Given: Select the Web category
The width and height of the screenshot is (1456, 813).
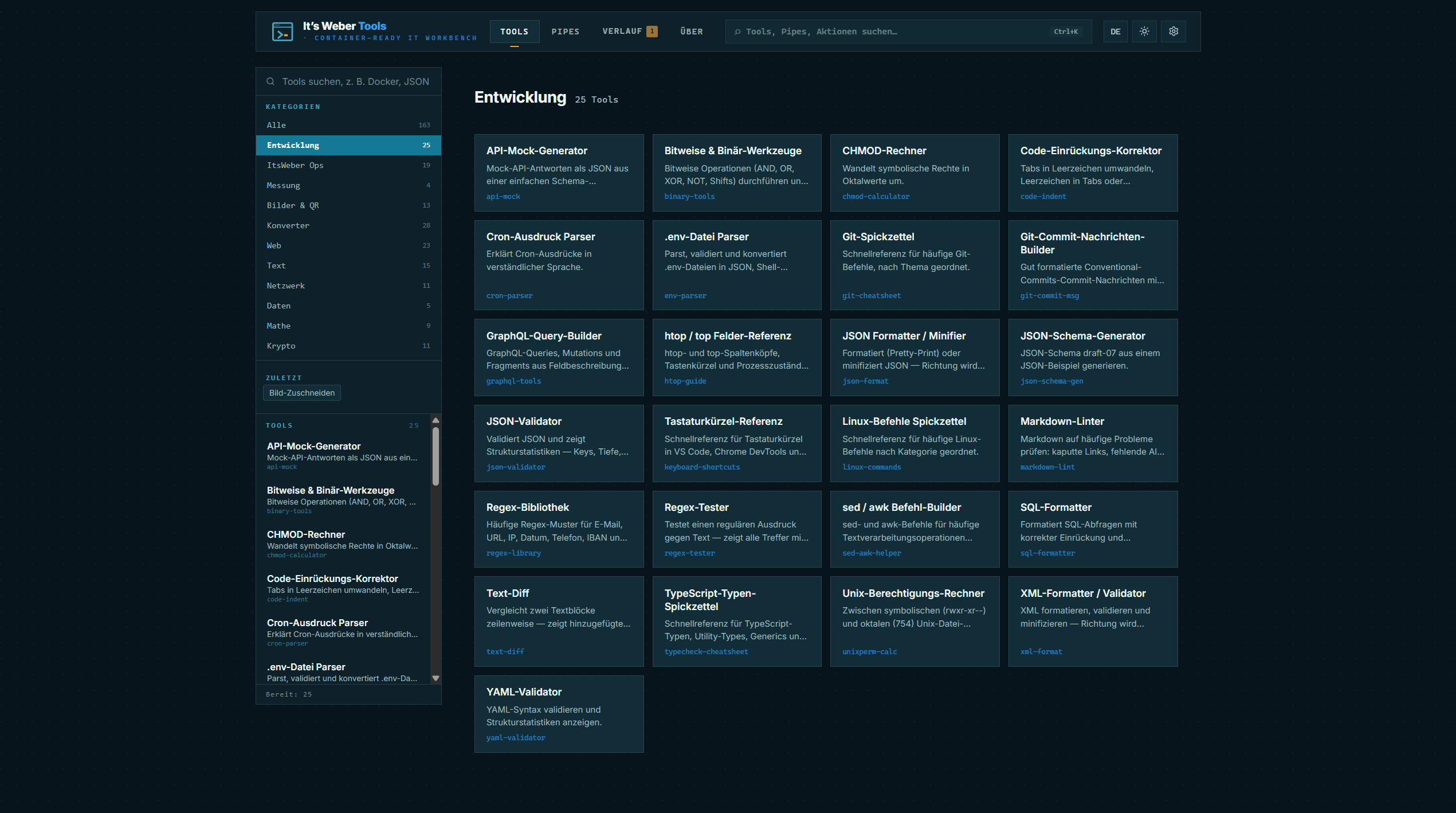Looking at the screenshot, I should tap(348, 245).
